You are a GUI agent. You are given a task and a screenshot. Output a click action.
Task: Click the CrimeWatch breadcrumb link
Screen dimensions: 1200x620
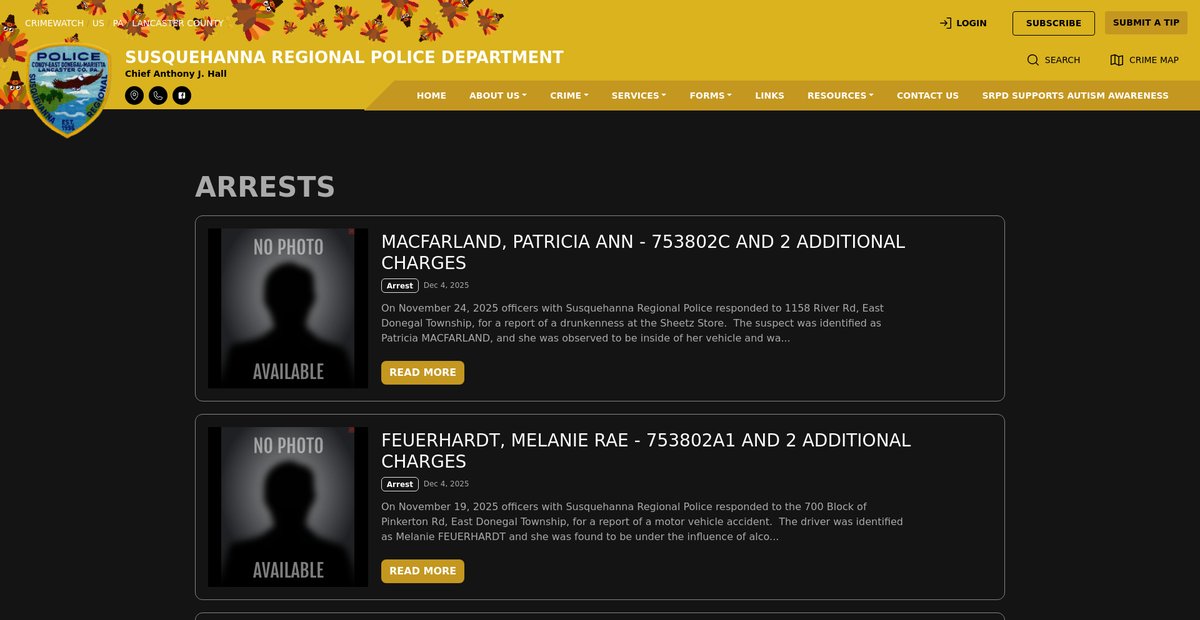coord(54,23)
